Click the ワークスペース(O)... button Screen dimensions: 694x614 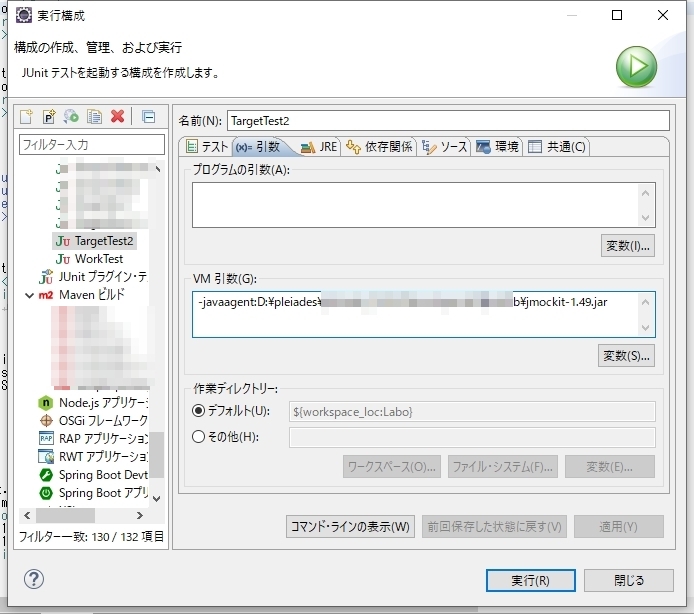coord(392,467)
